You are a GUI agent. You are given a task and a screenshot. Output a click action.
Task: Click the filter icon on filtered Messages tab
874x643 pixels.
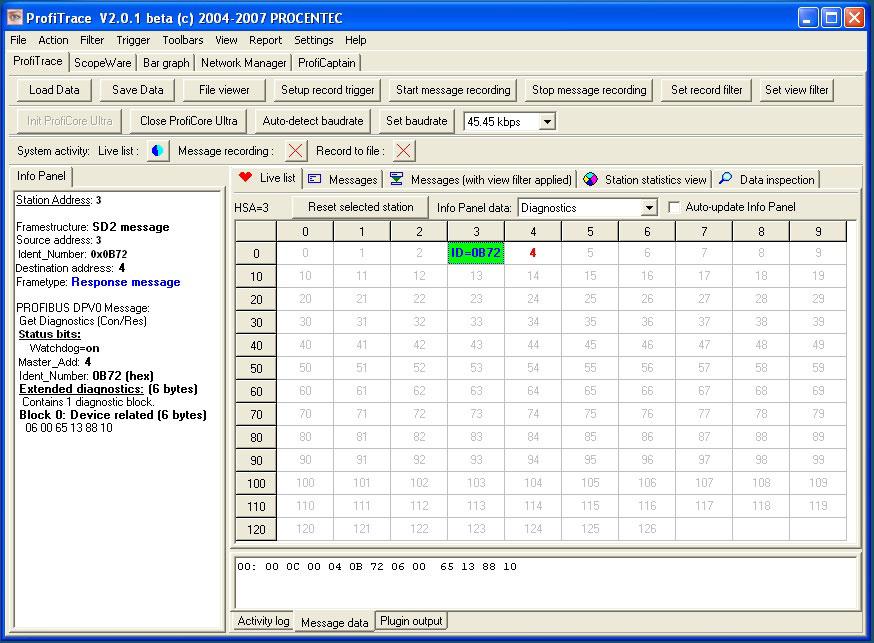coord(396,179)
